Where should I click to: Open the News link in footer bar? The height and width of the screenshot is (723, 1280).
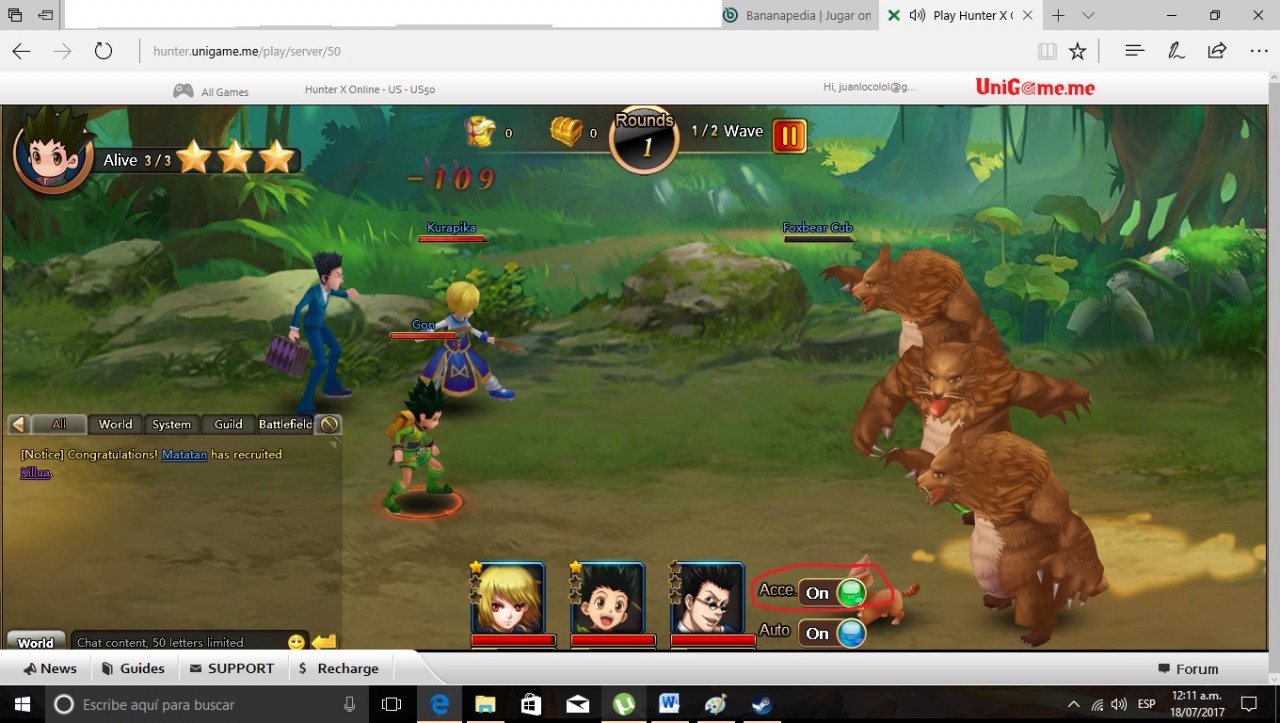pos(50,669)
